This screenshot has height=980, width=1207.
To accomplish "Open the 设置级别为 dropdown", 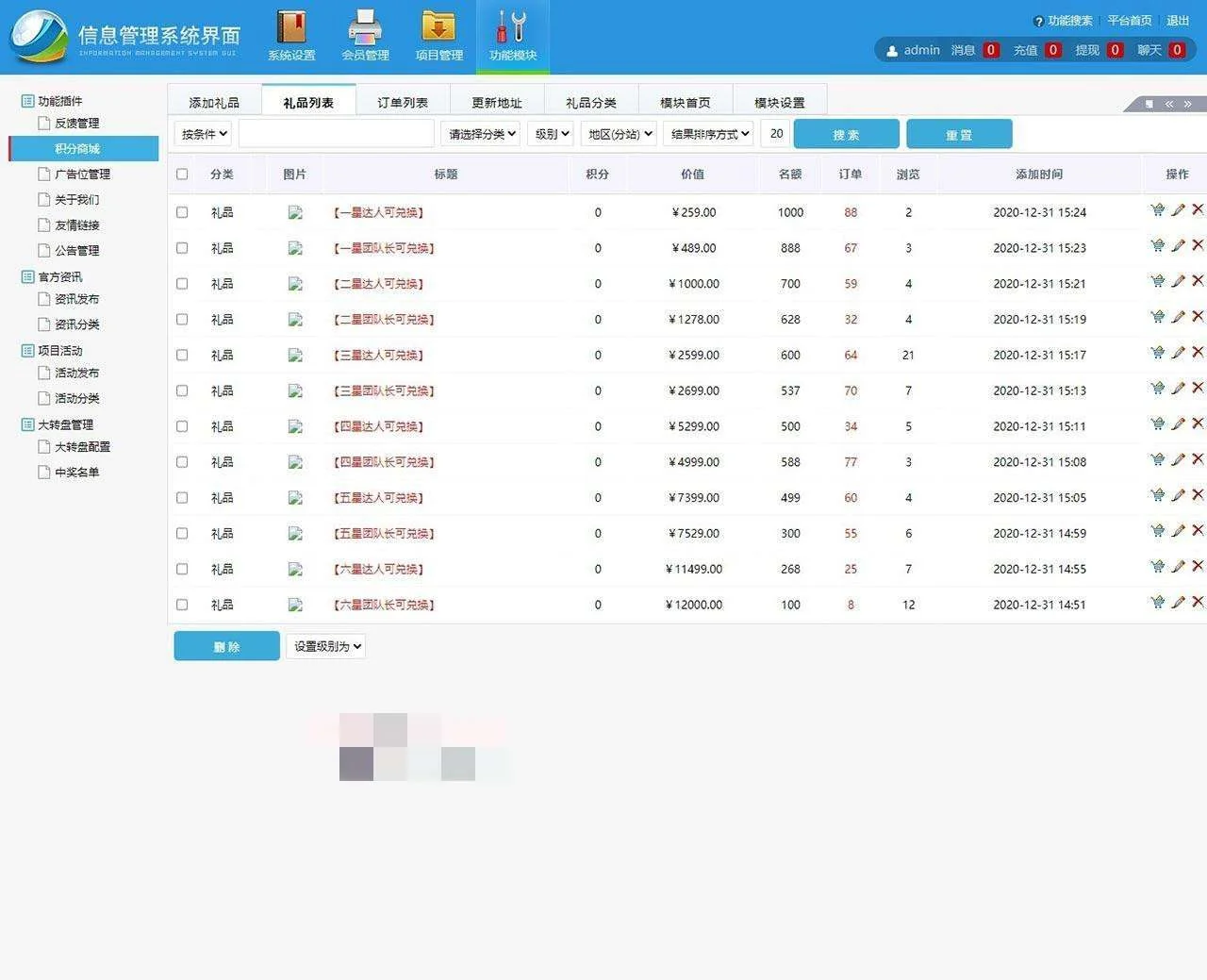I will (326, 646).
